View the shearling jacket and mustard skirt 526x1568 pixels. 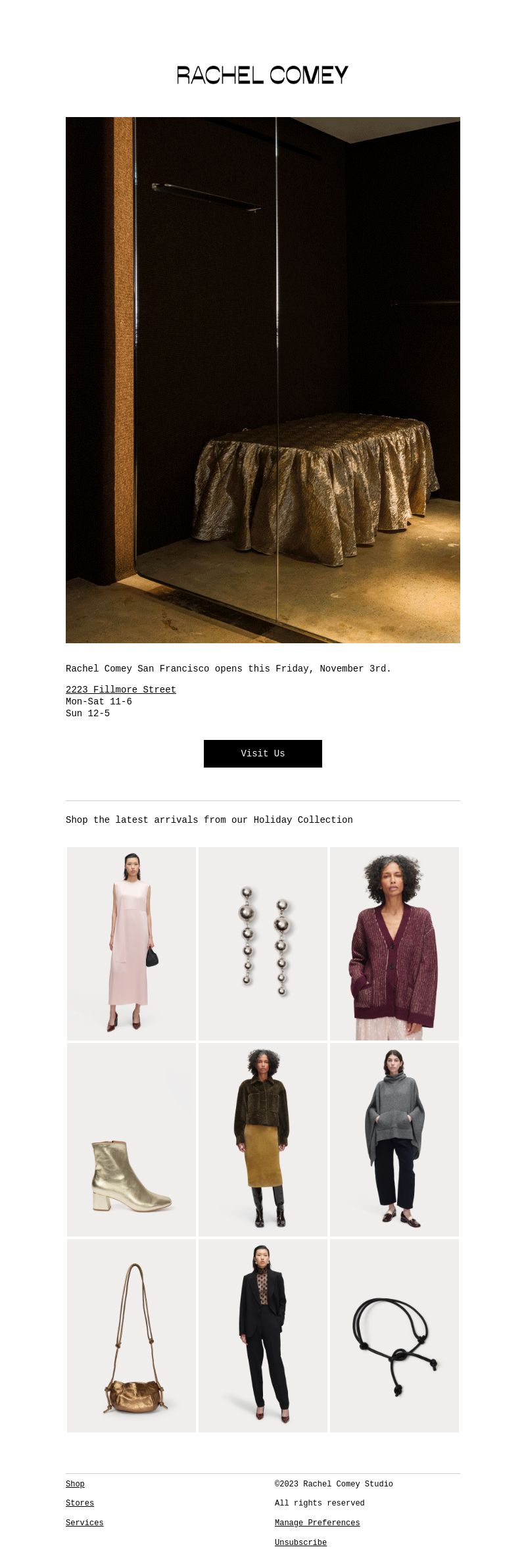pos(263,1140)
